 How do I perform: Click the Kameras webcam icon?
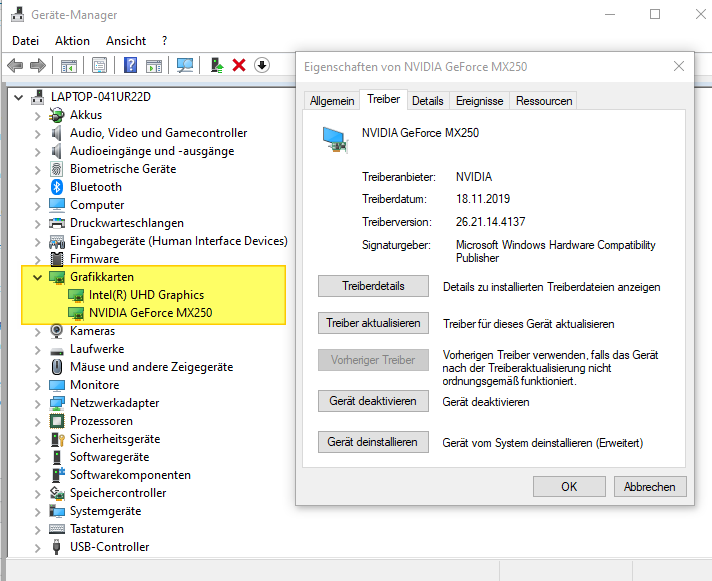tap(57, 331)
